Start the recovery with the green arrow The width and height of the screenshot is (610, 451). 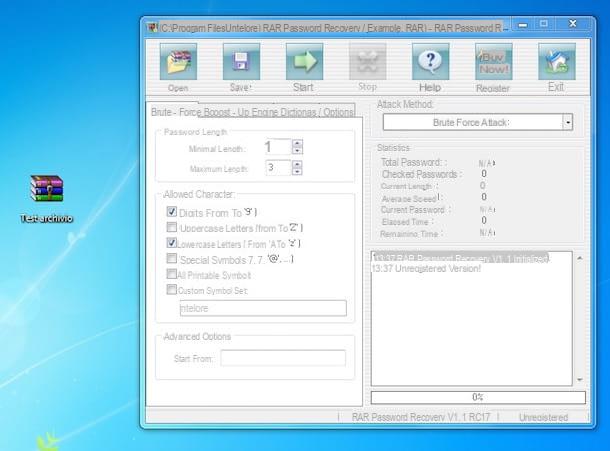click(x=304, y=61)
